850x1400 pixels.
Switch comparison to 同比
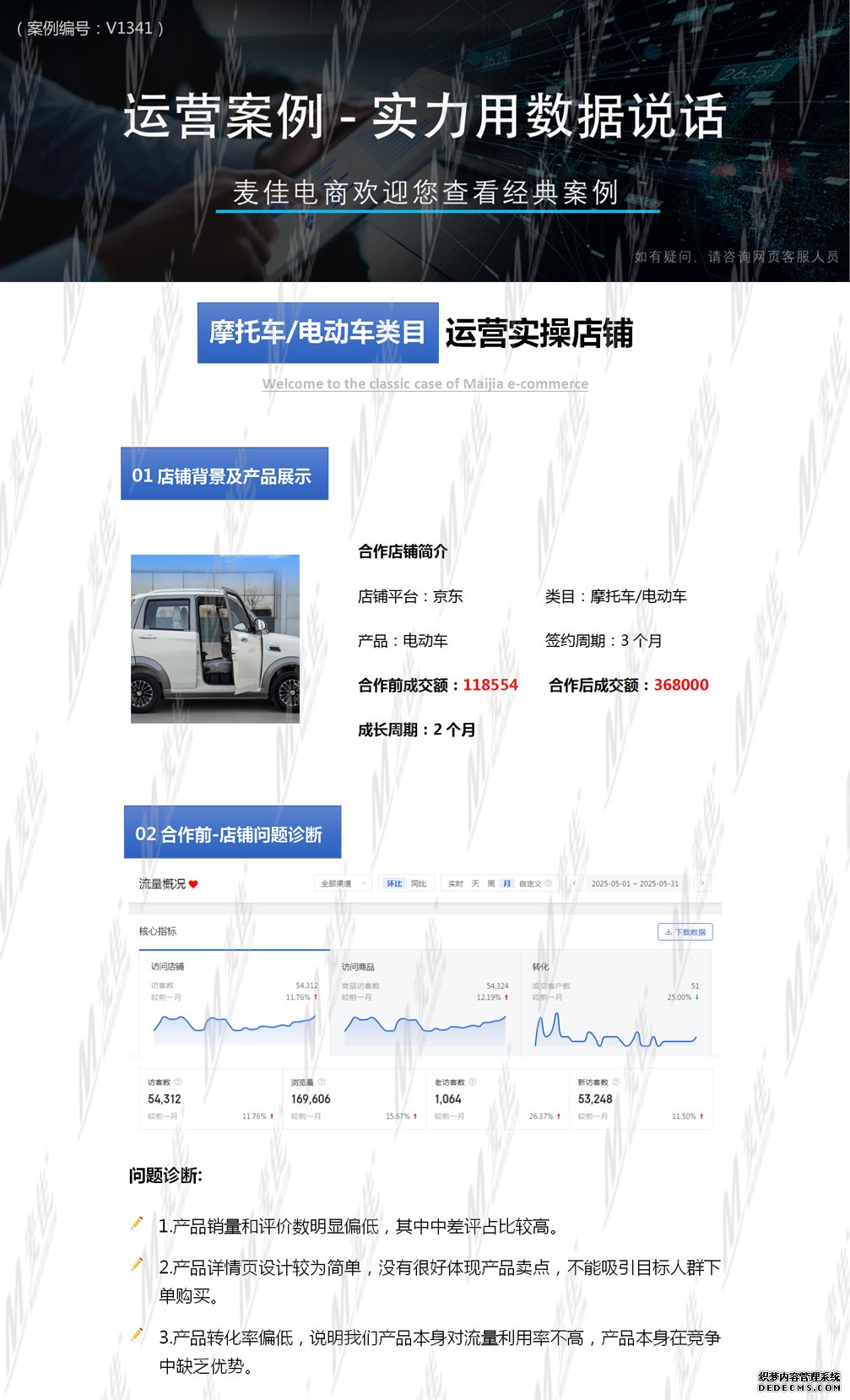419,883
